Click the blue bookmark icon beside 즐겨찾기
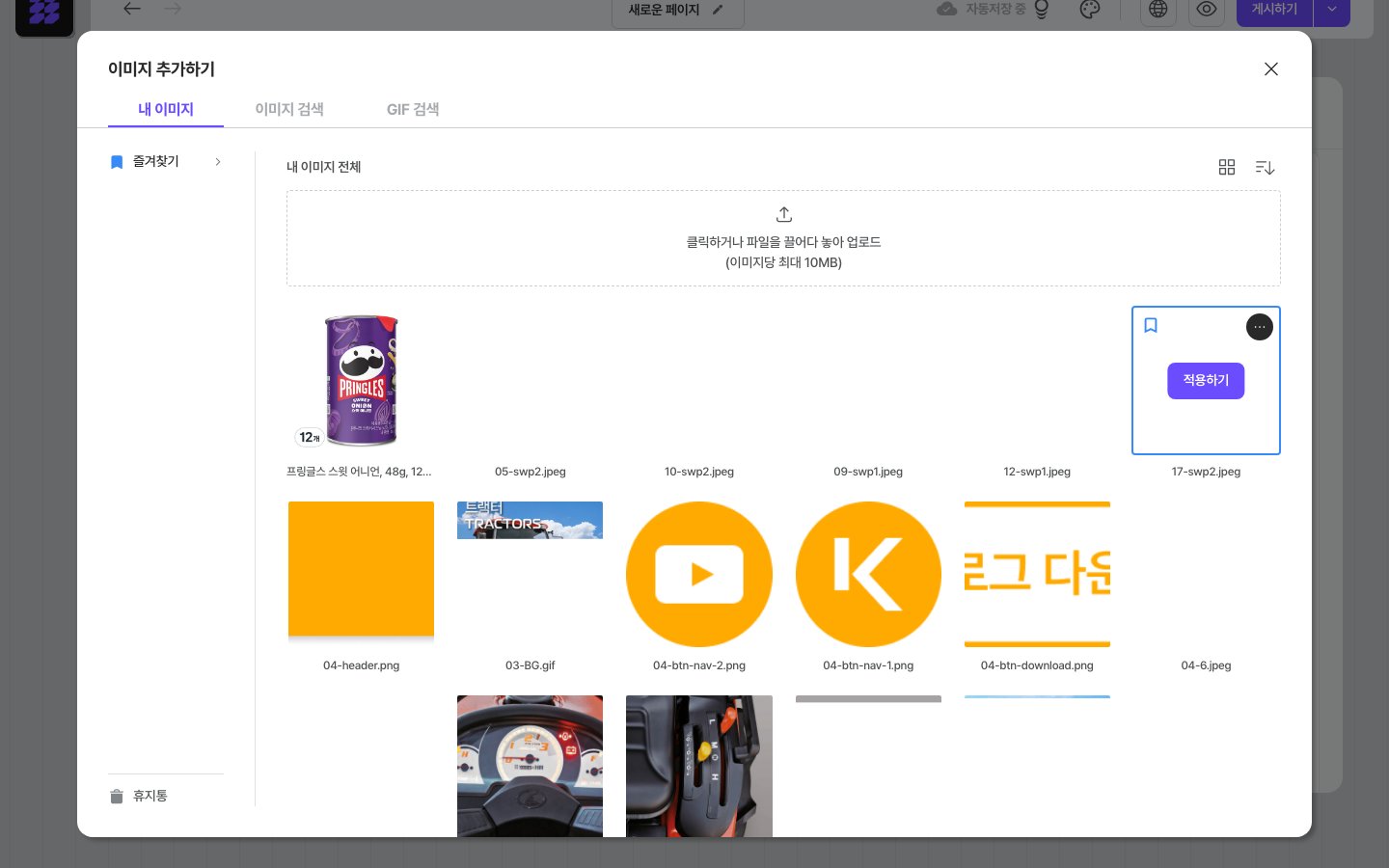Viewport: 1389px width, 868px height. [117, 162]
